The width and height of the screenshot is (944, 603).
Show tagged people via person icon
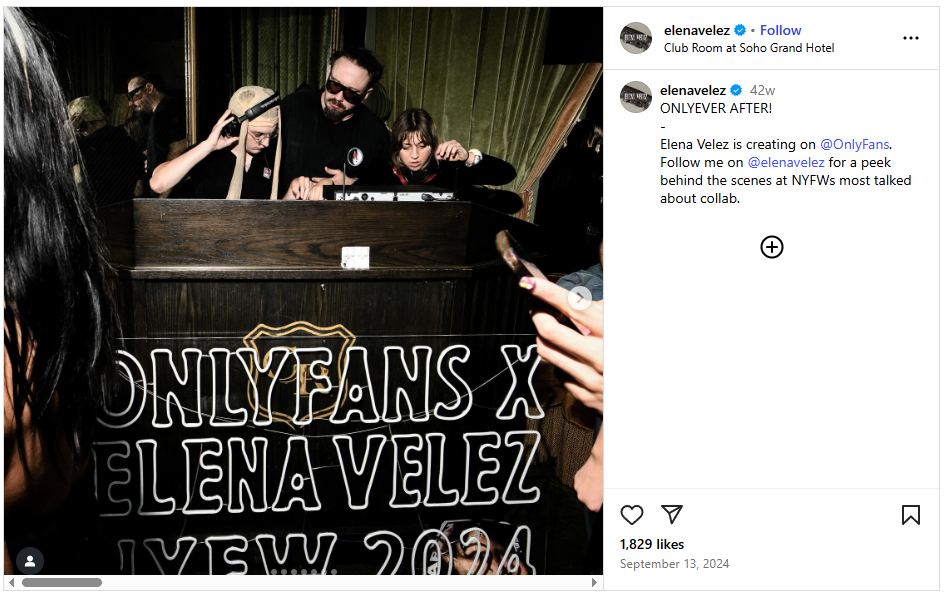tap(30, 561)
